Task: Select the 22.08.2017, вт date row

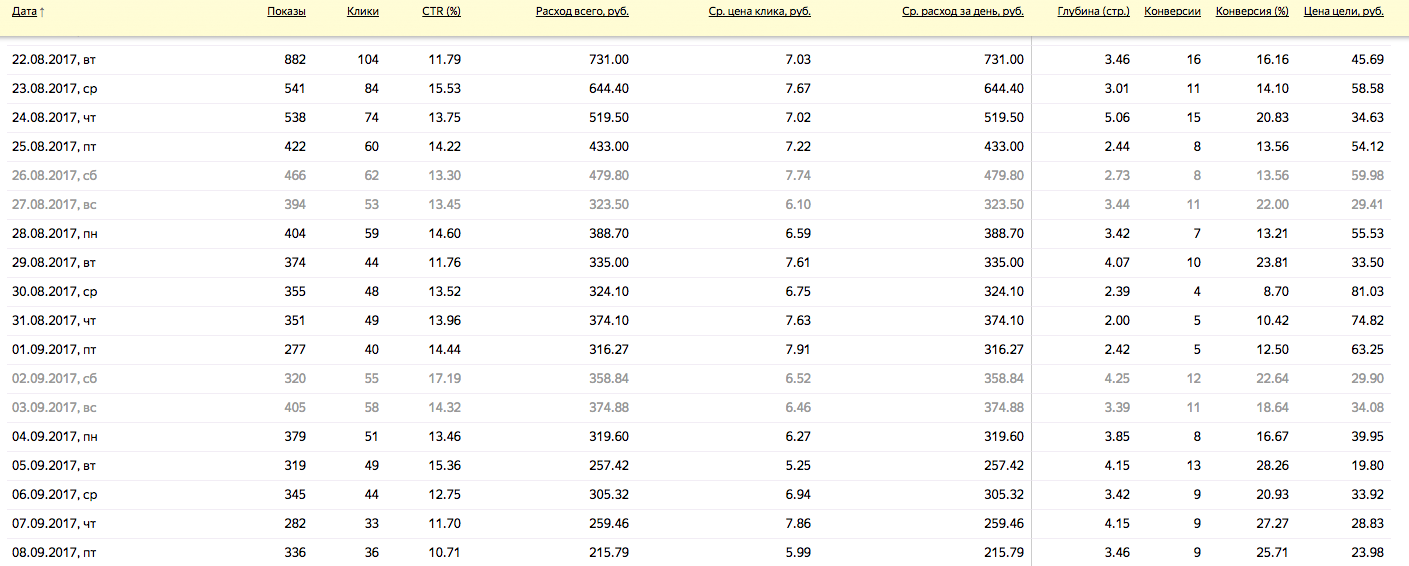Action: 54,60
